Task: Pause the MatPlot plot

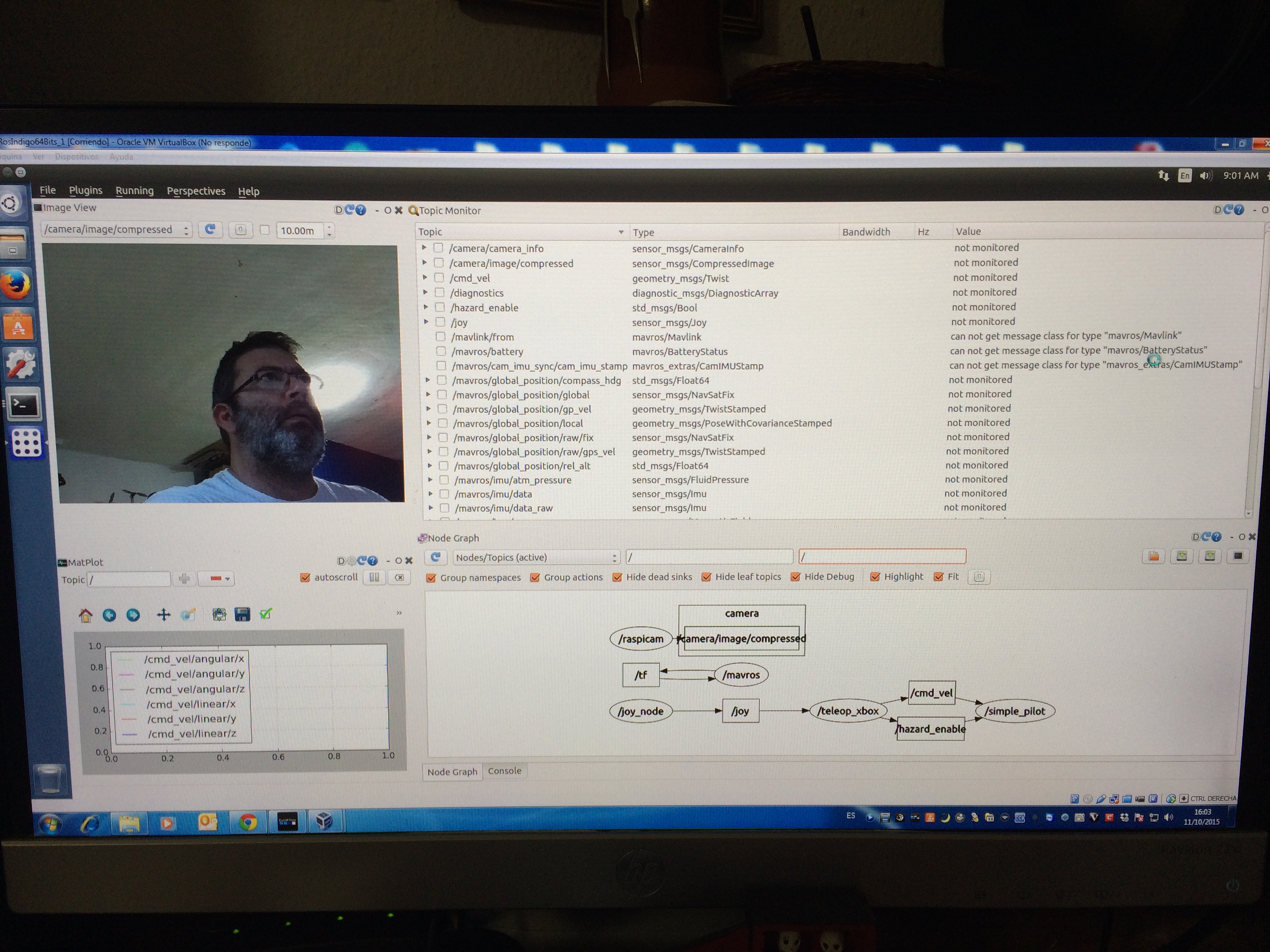Action: coord(374,577)
